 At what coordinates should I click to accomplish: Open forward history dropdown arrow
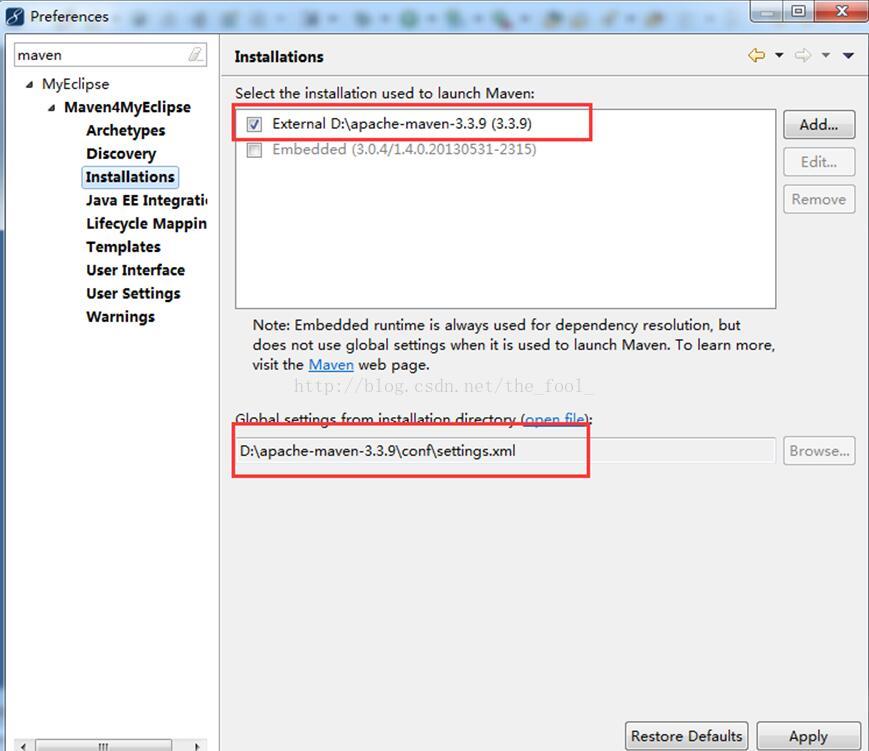pyautogui.click(x=826, y=55)
